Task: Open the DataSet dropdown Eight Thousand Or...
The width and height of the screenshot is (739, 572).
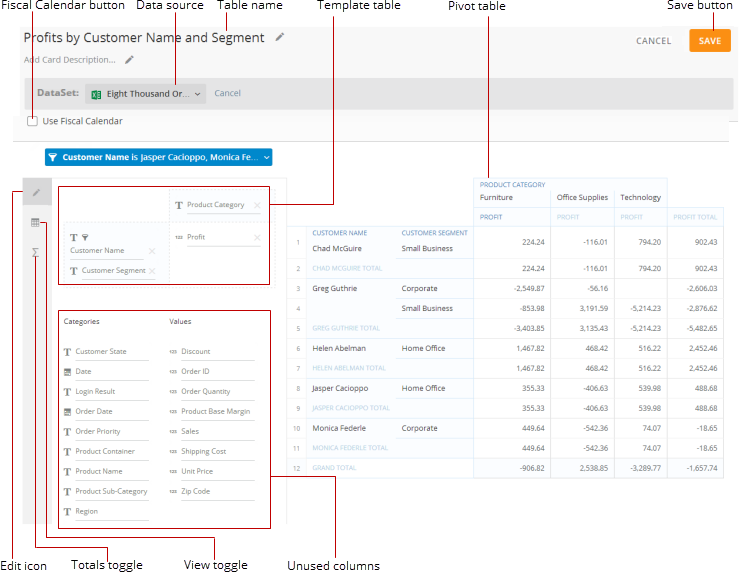Action: click(146, 94)
